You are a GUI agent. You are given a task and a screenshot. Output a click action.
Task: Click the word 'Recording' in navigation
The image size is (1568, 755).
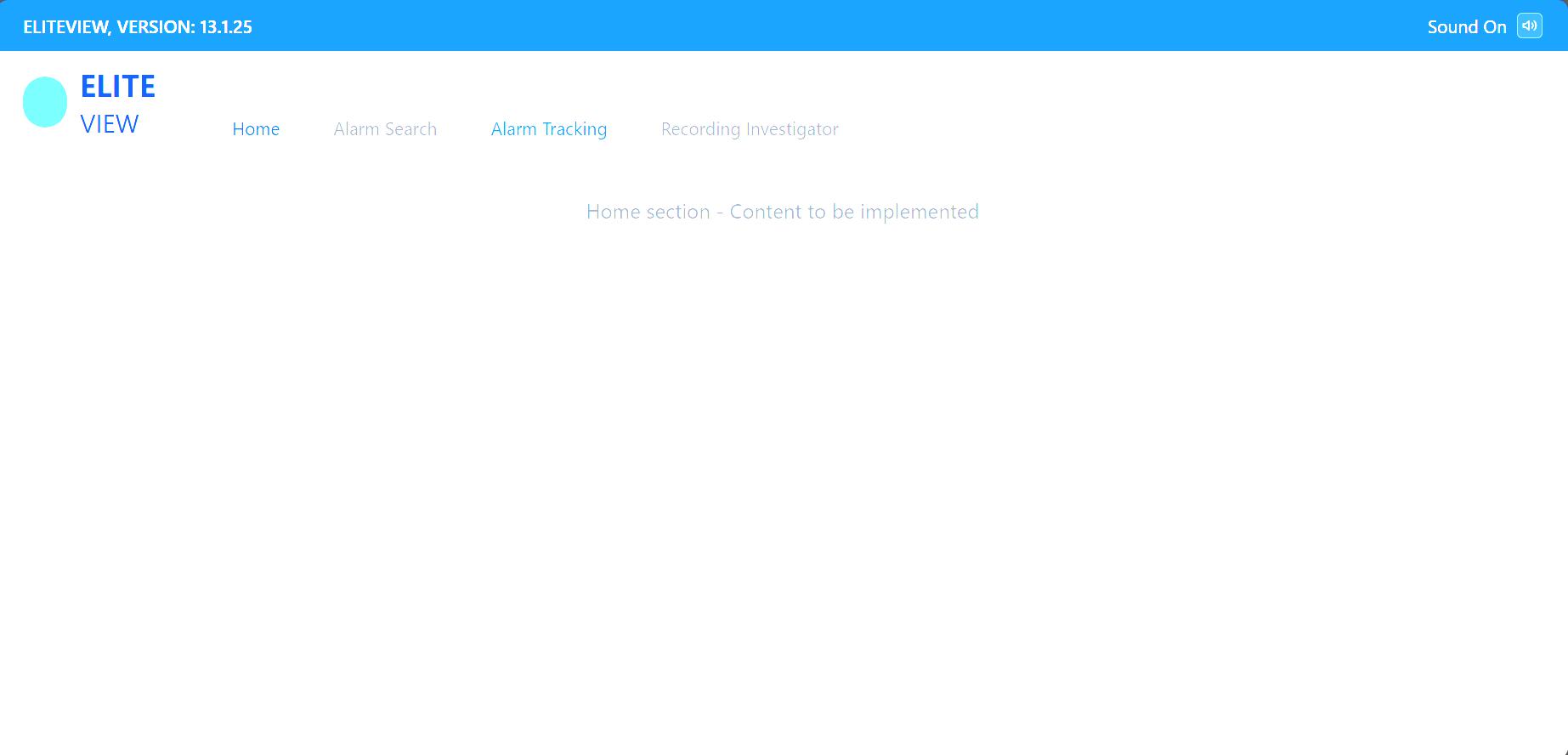pos(700,129)
